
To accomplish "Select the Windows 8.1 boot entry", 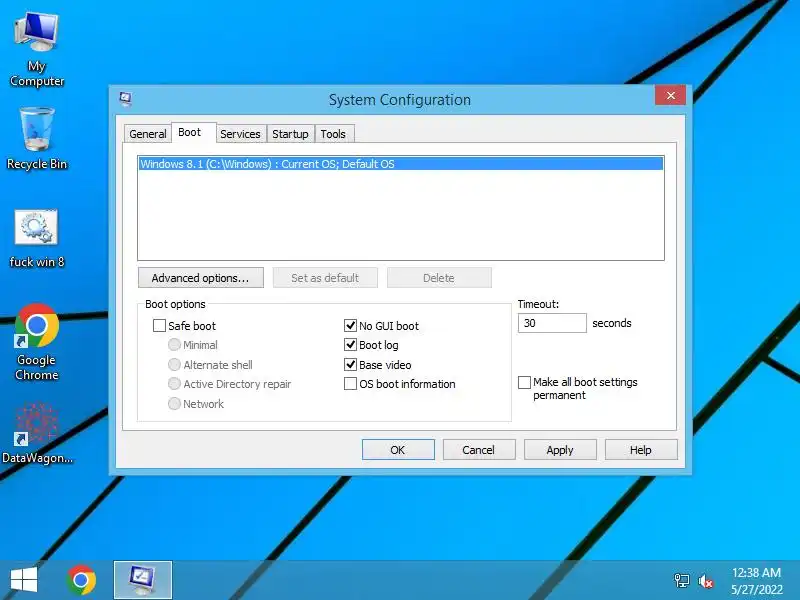I will [x=401, y=164].
